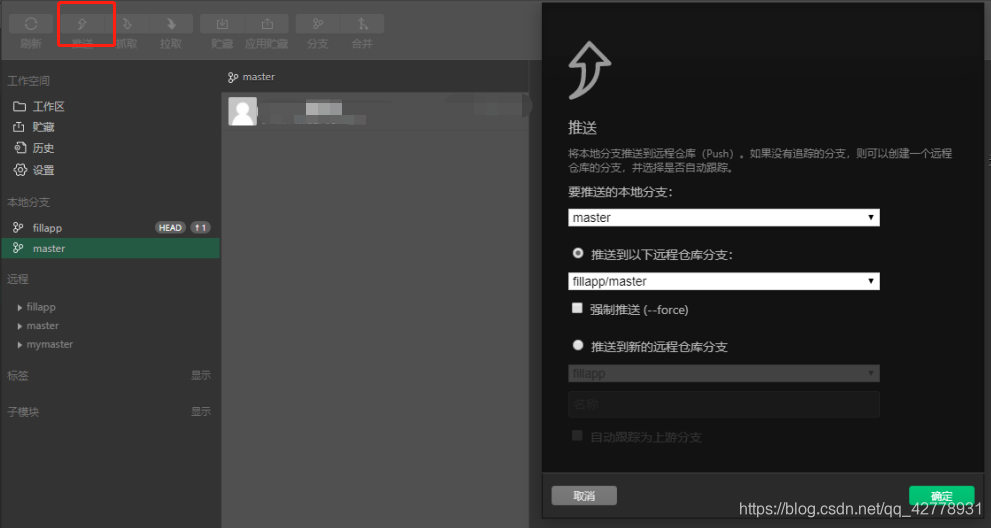Screen dimensions: 991x528
Task: Click the Pull (拉取) toolbar icon
Action: [171, 24]
